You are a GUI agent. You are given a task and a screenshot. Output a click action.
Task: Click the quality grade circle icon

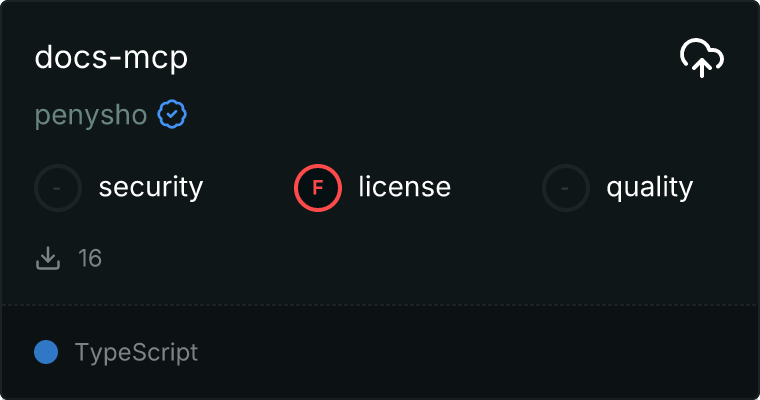coord(566,187)
